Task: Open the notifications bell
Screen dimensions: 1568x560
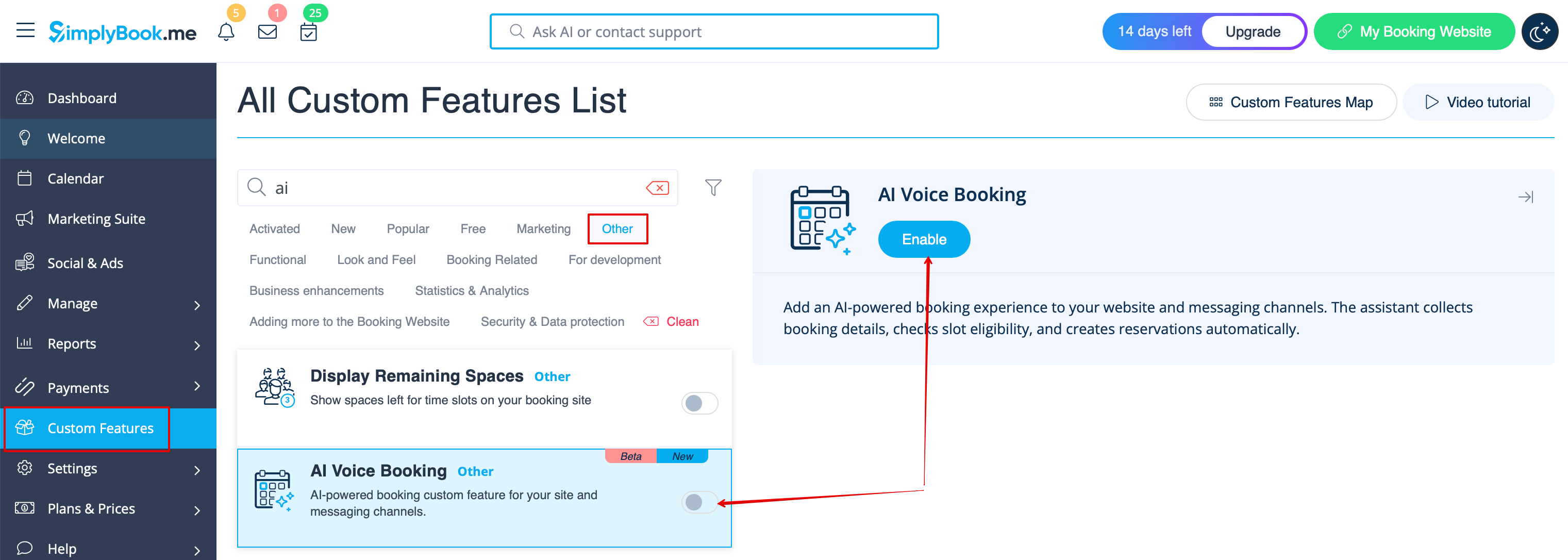Action: click(226, 31)
